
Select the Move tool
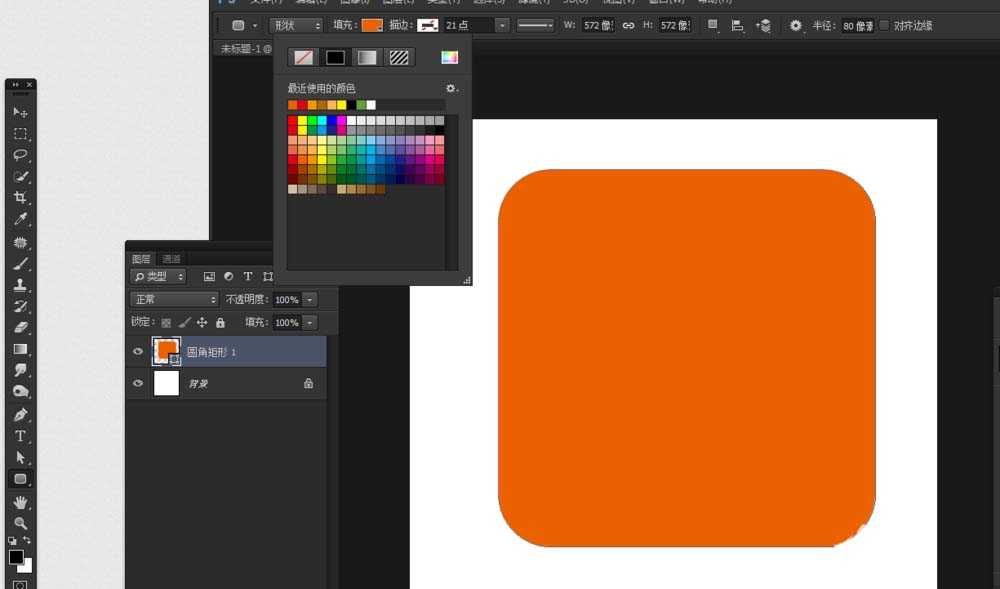click(x=20, y=112)
